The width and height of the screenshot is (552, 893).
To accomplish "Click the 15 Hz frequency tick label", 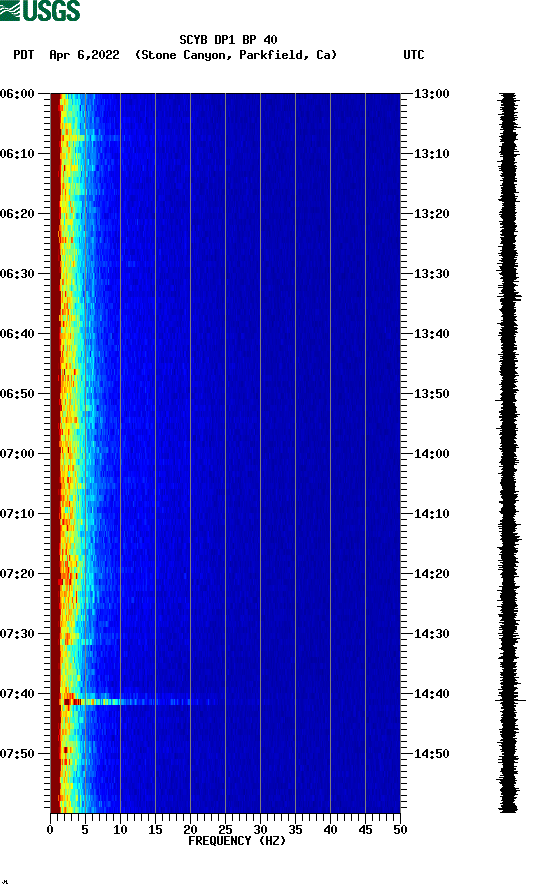I will (x=155, y=830).
